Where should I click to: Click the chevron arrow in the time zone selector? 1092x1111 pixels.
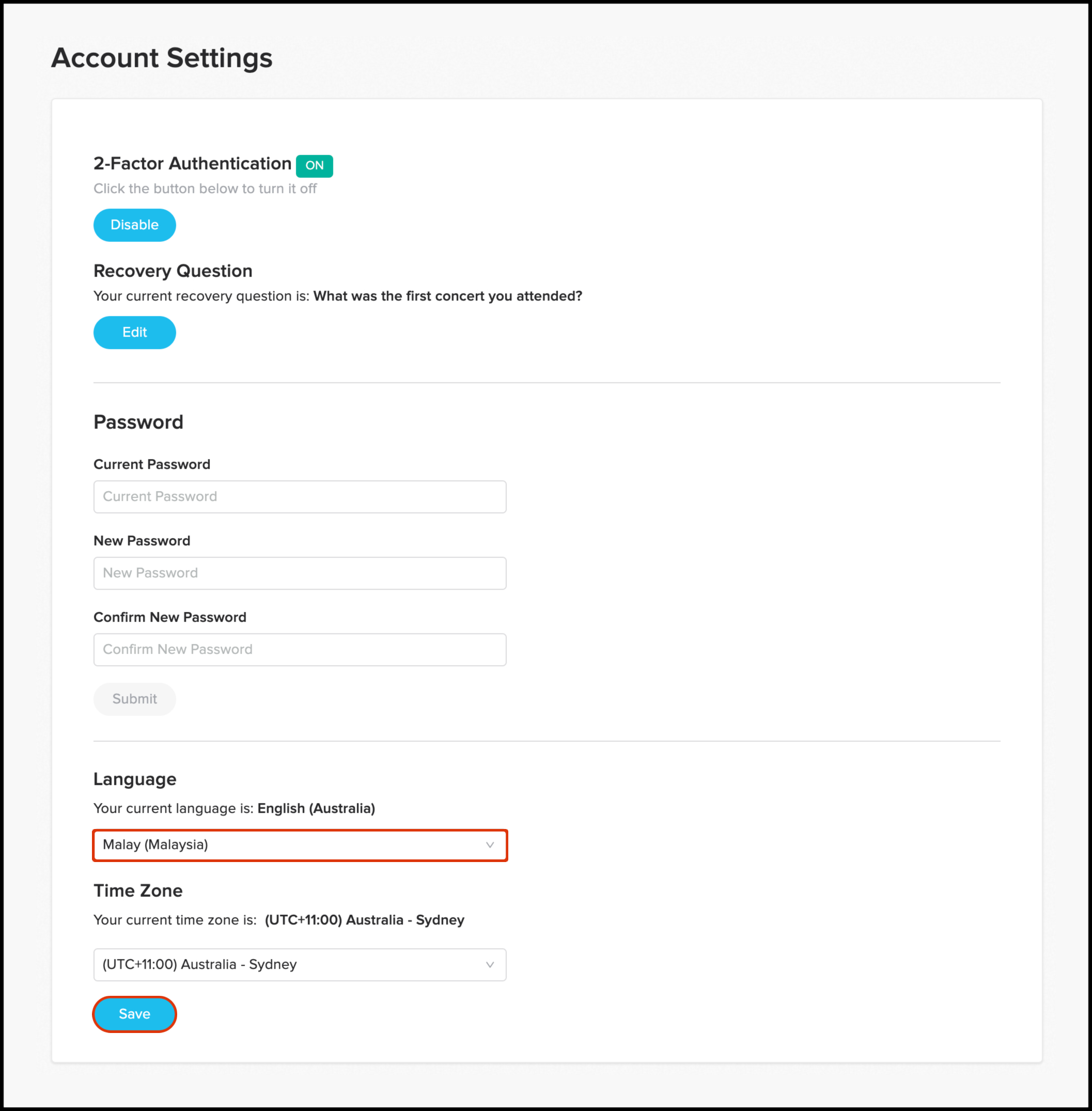[x=490, y=965]
